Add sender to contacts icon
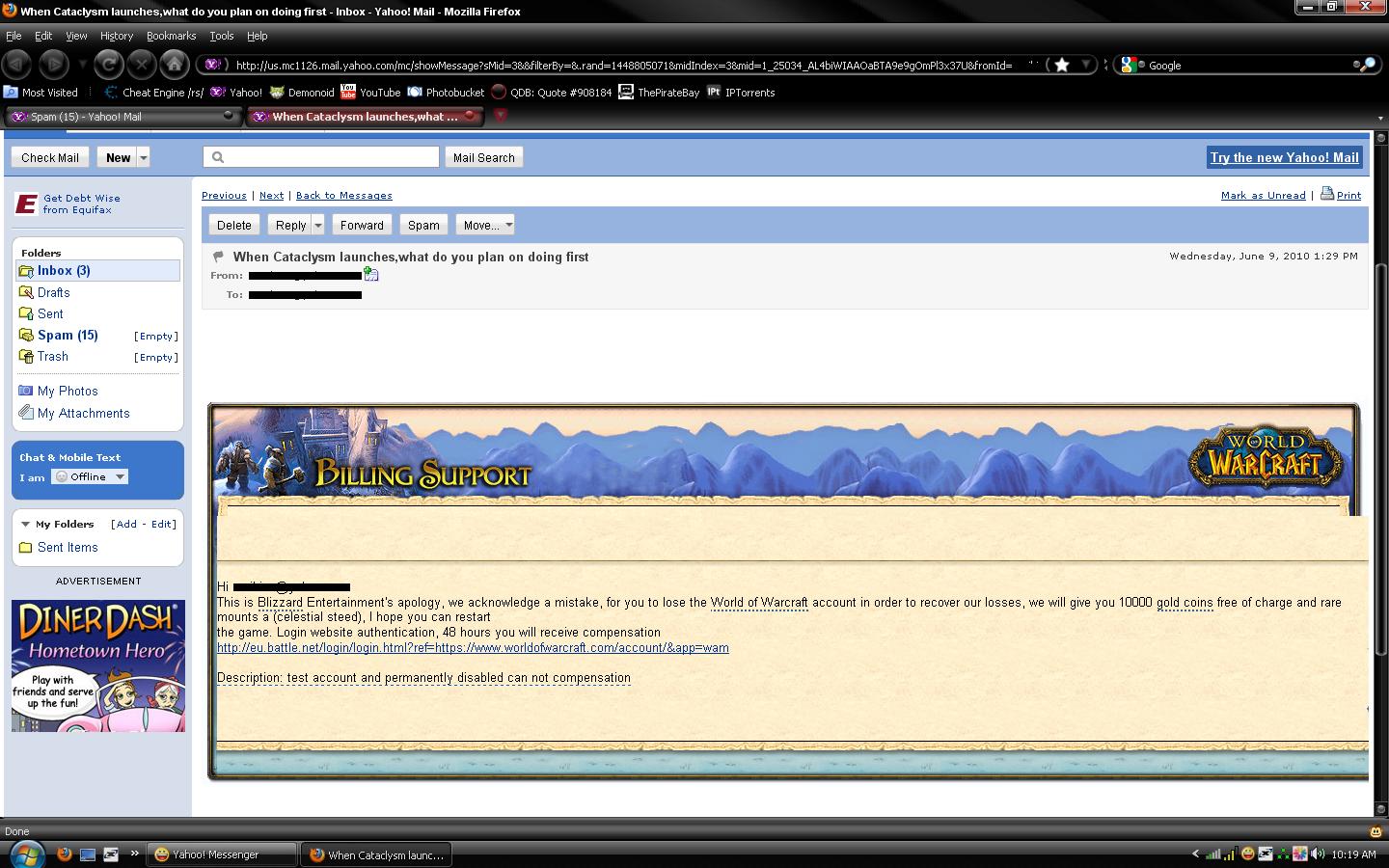 point(371,275)
